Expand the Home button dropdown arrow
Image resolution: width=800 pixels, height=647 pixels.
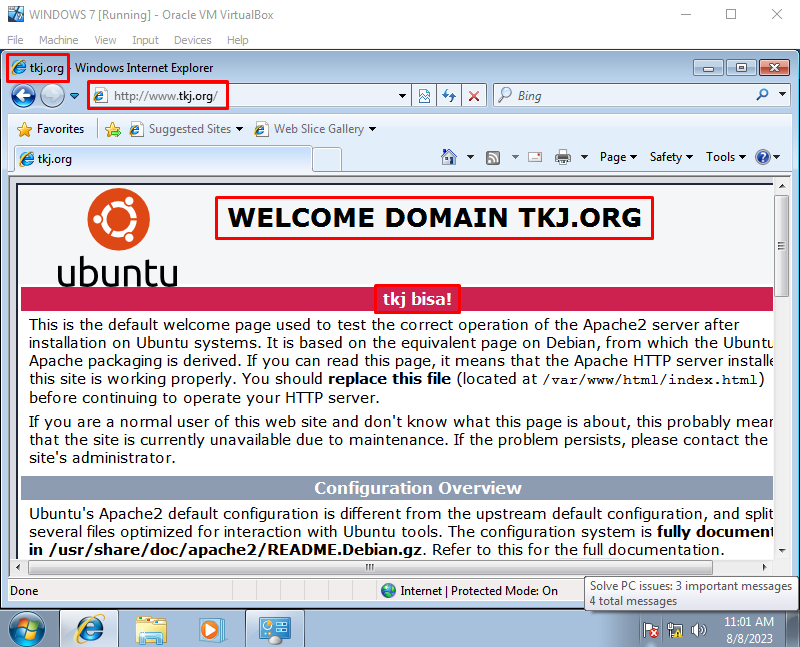(x=470, y=157)
